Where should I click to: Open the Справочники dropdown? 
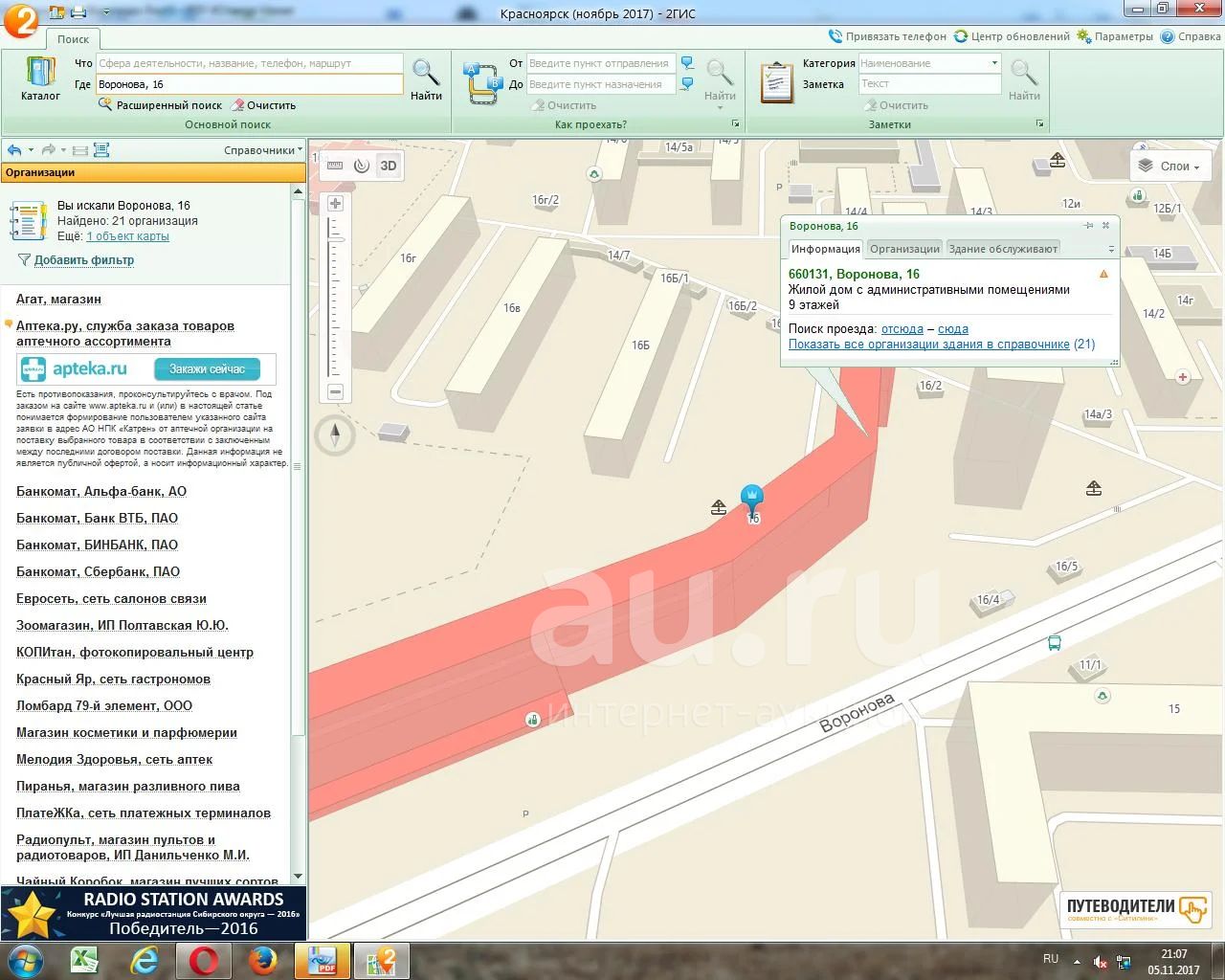pyautogui.click(x=263, y=150)
